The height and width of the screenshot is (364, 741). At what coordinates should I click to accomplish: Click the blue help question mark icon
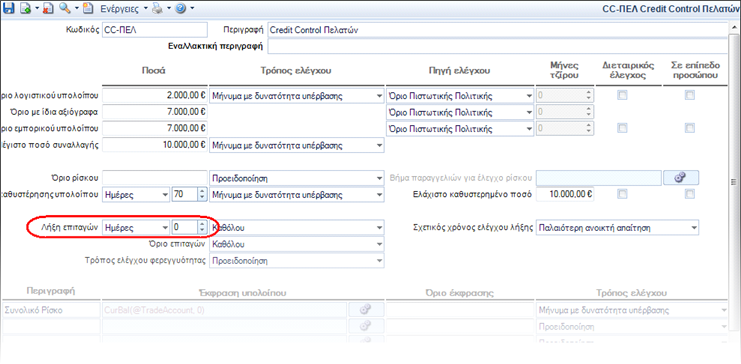[x=180, y=8]
